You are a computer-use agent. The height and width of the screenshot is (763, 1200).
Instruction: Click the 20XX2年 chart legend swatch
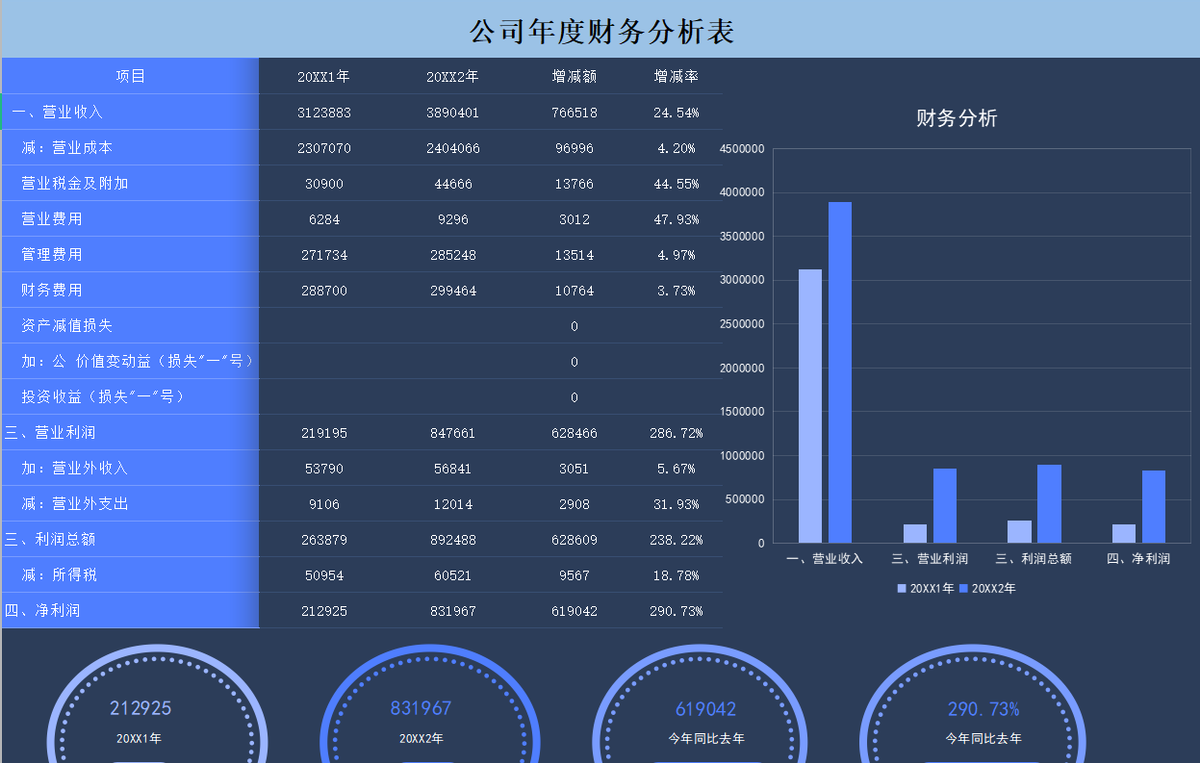(963, 589)
